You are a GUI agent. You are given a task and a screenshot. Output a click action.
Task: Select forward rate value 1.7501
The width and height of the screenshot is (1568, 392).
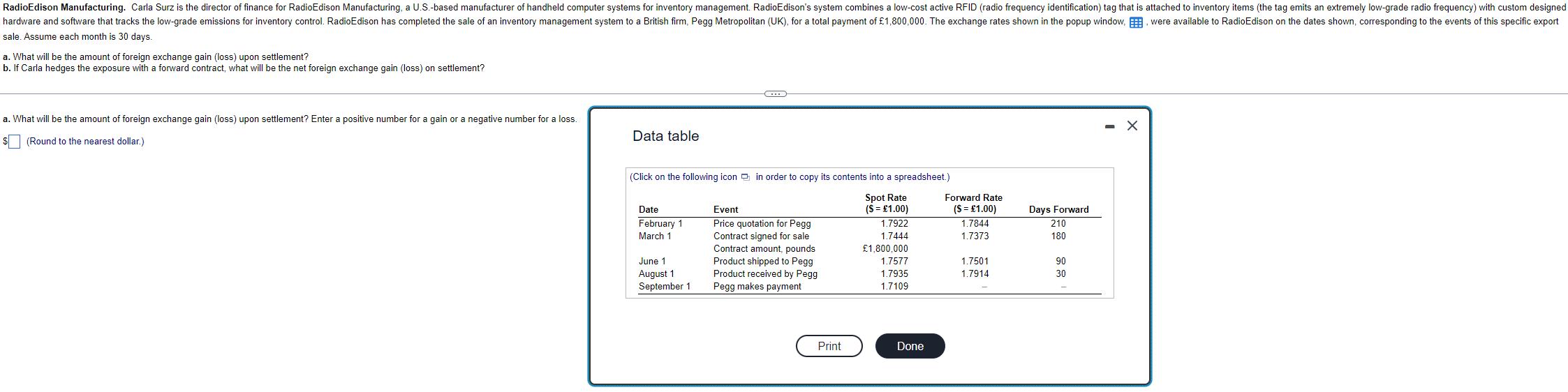pyautogui.click(x=975, y=262)
